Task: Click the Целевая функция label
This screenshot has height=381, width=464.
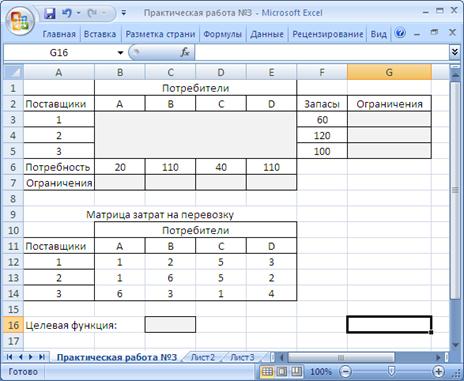Action: click(71, 325)
